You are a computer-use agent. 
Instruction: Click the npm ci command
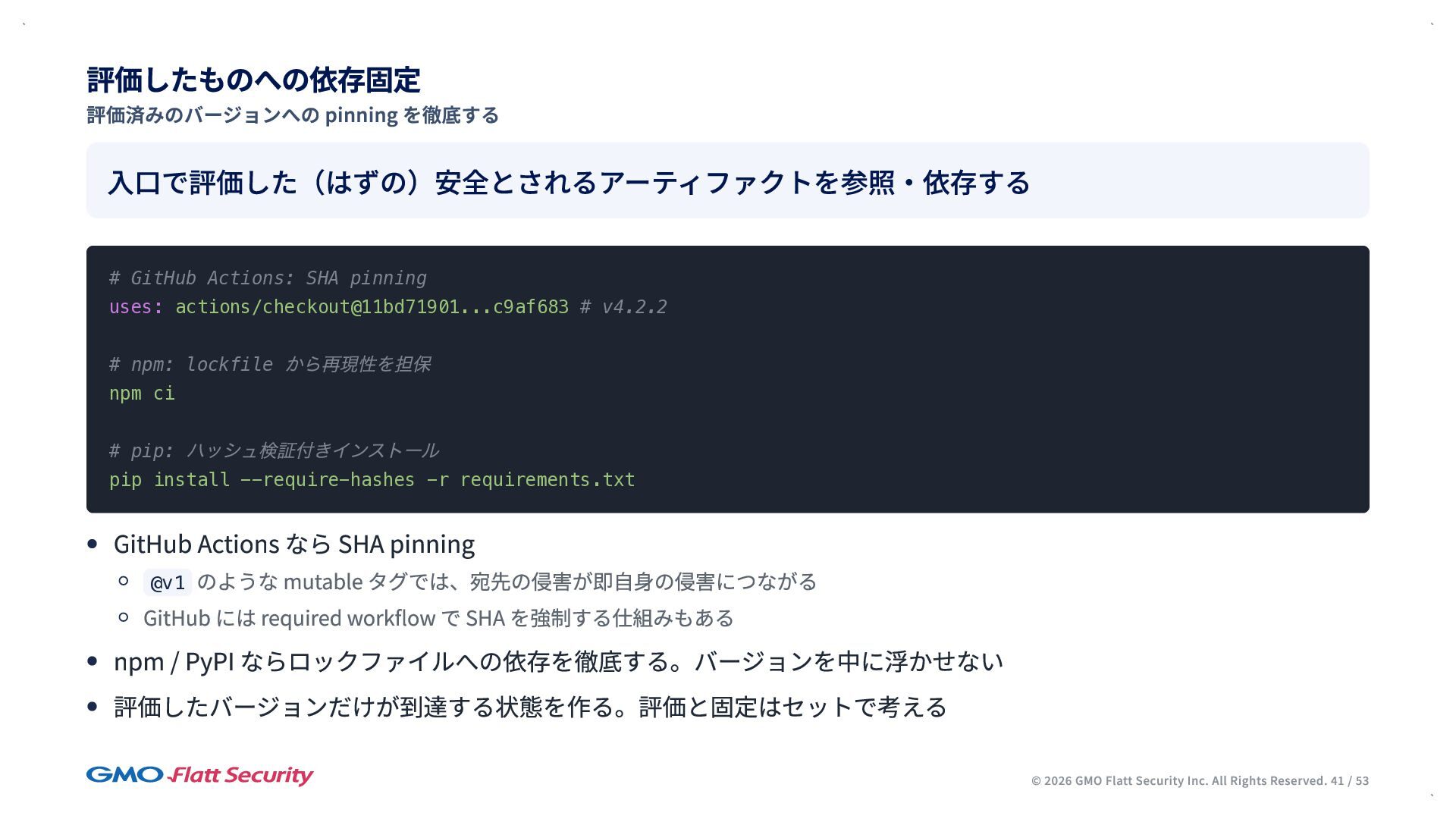pyautogui.click(x=142, y=394)
